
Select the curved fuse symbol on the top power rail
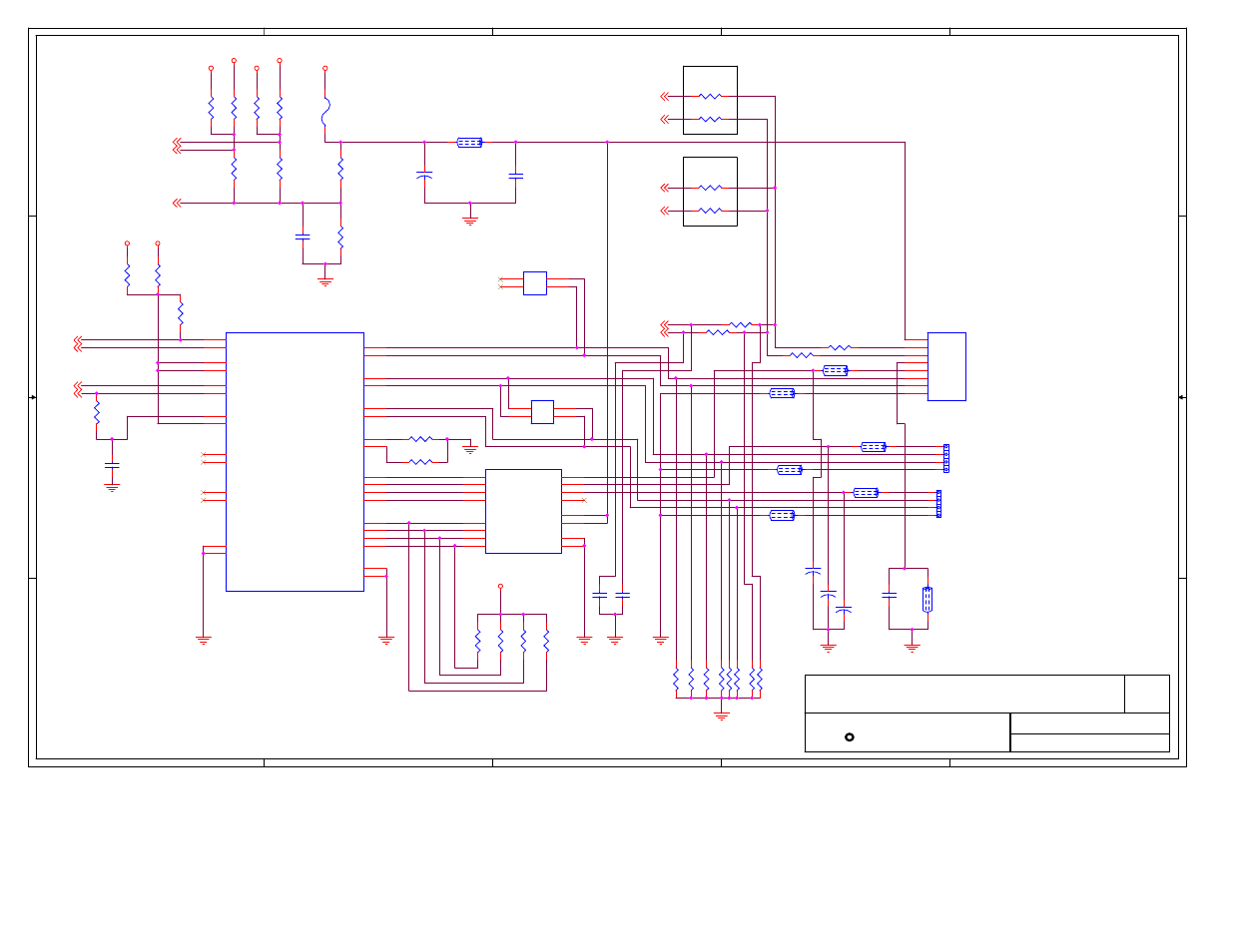coord(325,111)
